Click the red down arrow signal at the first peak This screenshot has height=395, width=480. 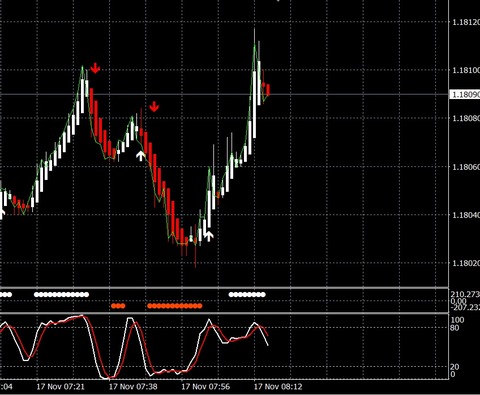coord(95,68)
